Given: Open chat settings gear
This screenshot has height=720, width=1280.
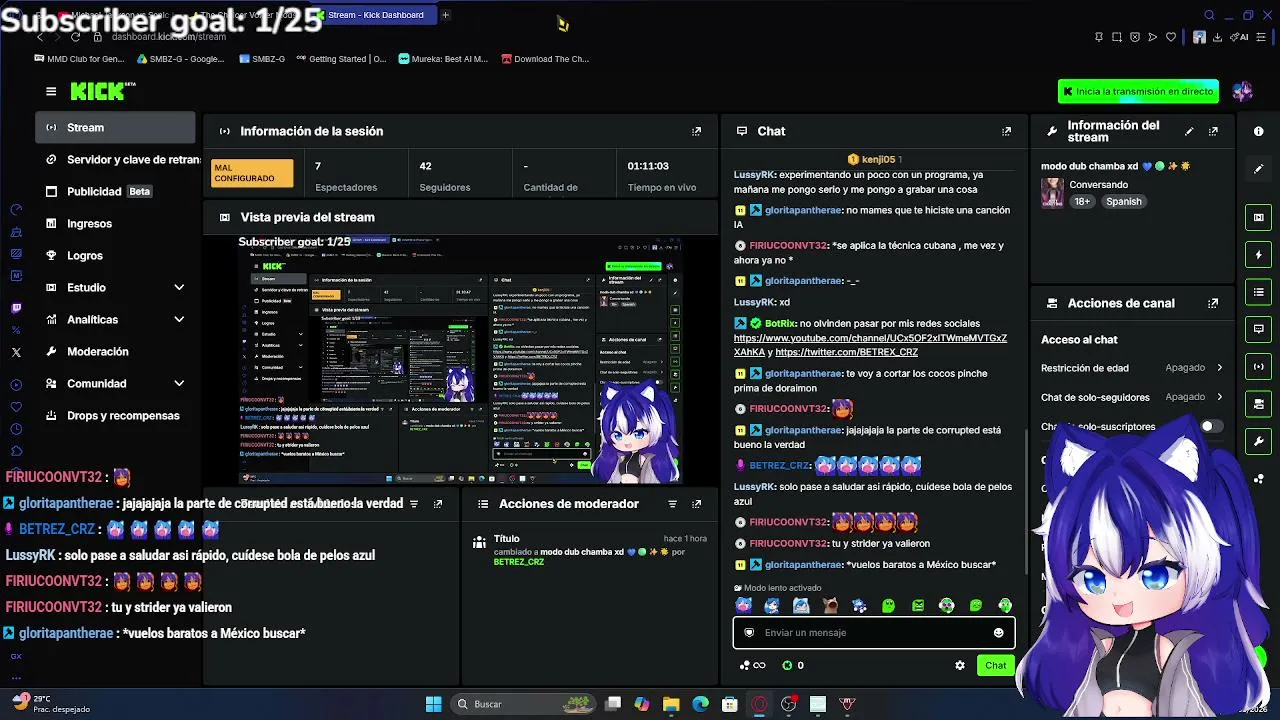Looking at the screenshot, I should pyautogui.click(x=960, y=665).
